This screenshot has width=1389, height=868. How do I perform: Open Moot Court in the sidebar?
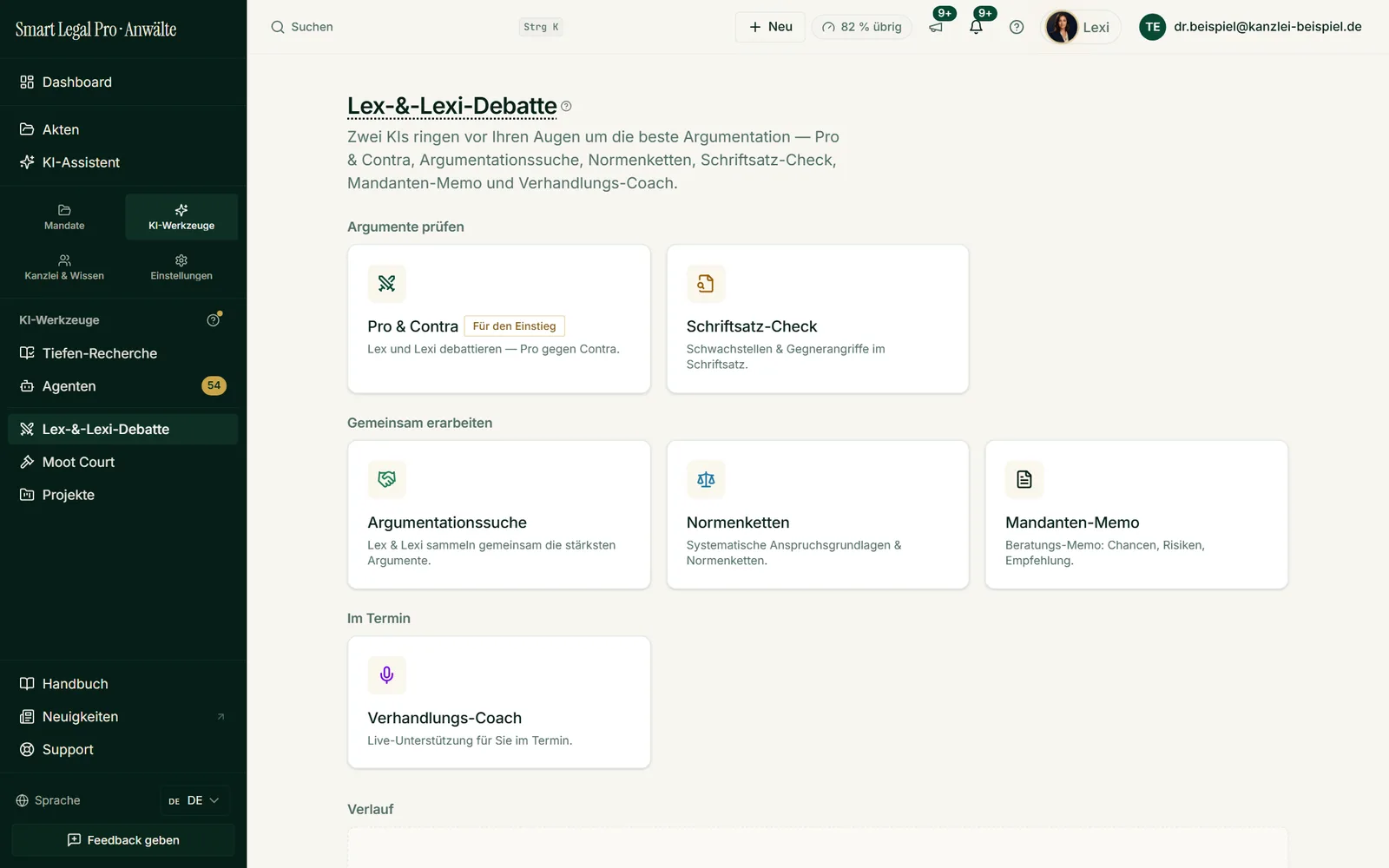click(123, 463)
